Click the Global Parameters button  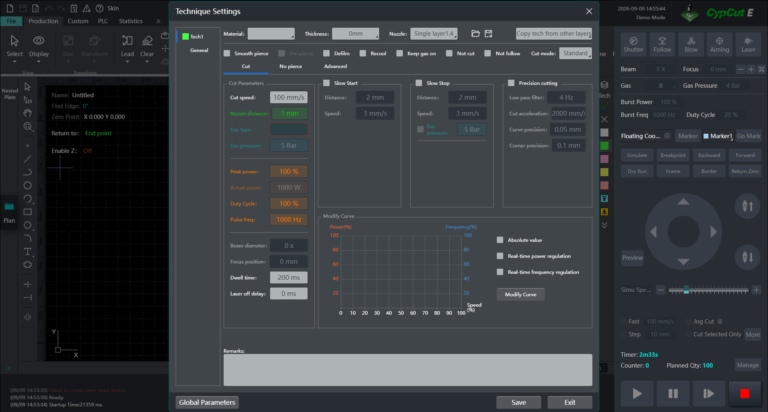pos(207,402)
